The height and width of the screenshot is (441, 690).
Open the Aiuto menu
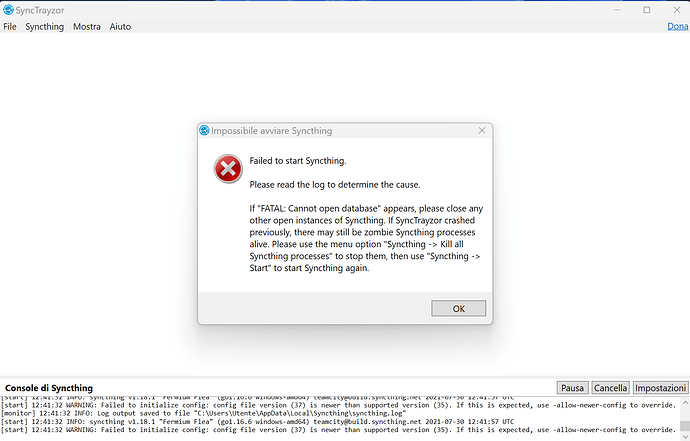point(120,27)
